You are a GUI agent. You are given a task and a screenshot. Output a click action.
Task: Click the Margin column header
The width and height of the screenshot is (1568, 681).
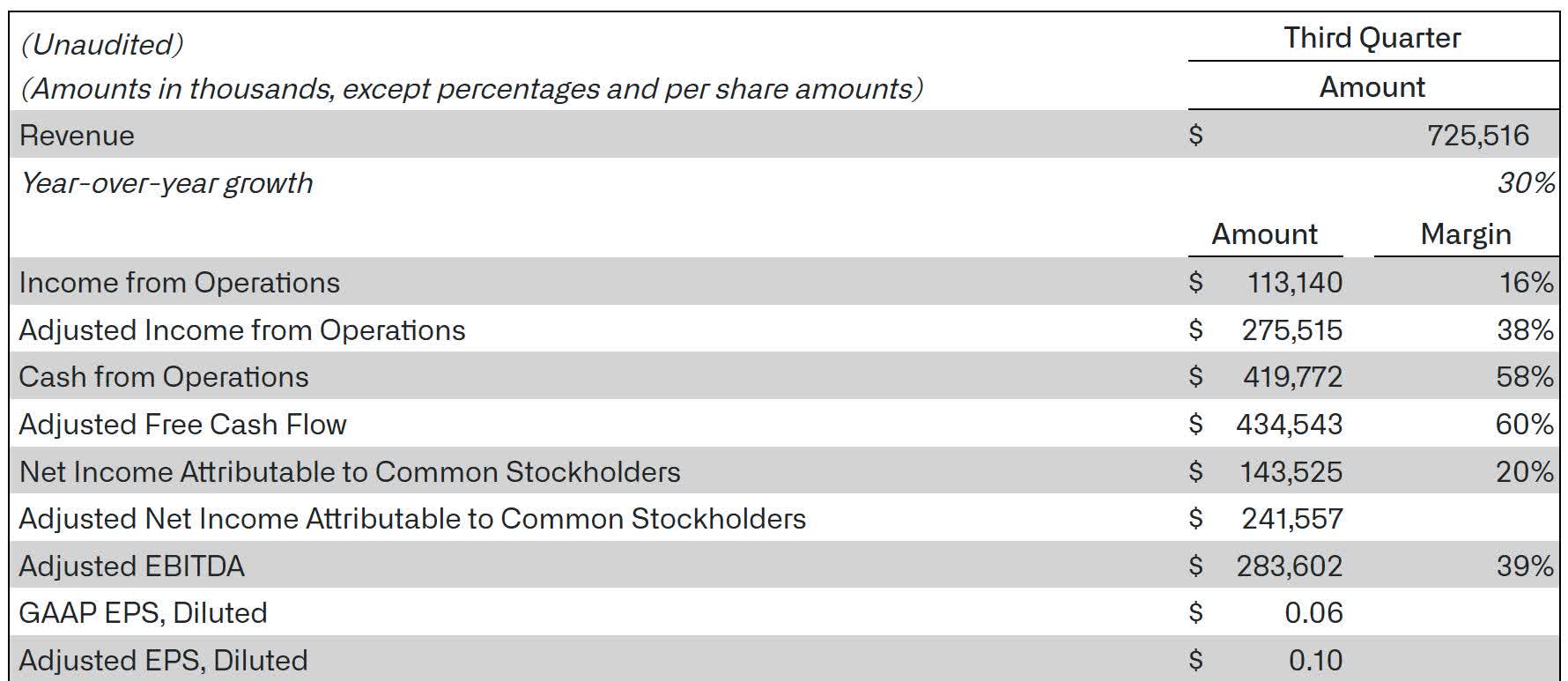(x=1465, y=233)
